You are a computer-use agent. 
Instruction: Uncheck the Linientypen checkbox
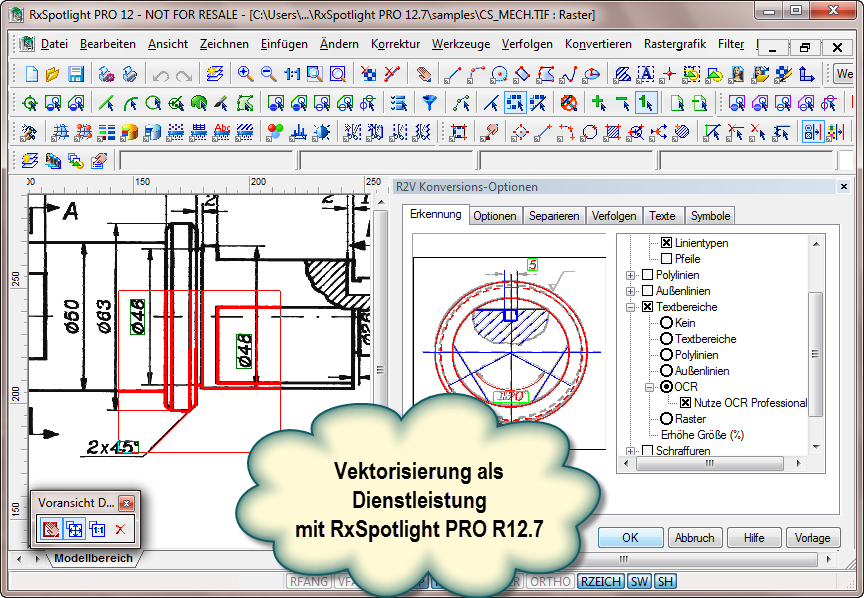pyautogui.click(x=667, y=243)
